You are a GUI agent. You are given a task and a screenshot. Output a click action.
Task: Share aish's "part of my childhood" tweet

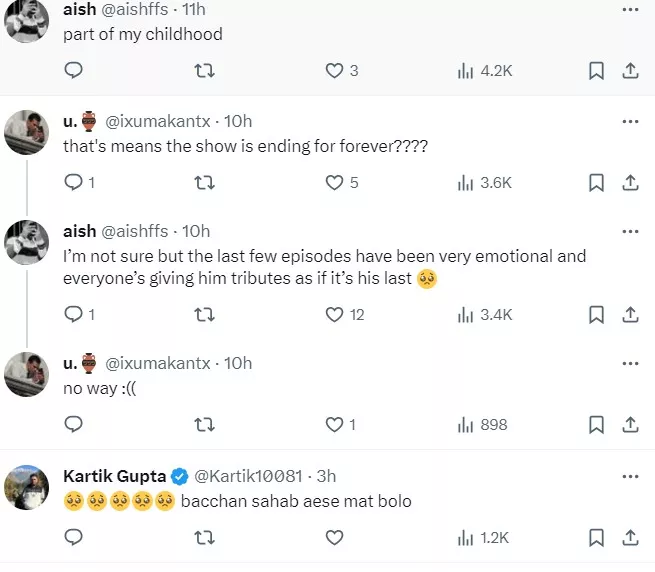tap(630, 70)
